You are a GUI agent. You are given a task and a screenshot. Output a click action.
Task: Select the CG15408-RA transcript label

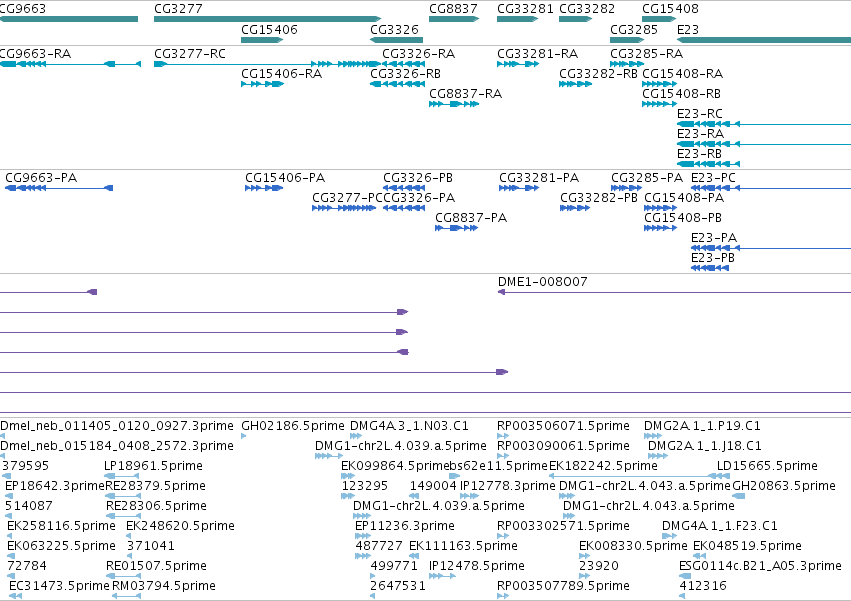pos(683,74)
